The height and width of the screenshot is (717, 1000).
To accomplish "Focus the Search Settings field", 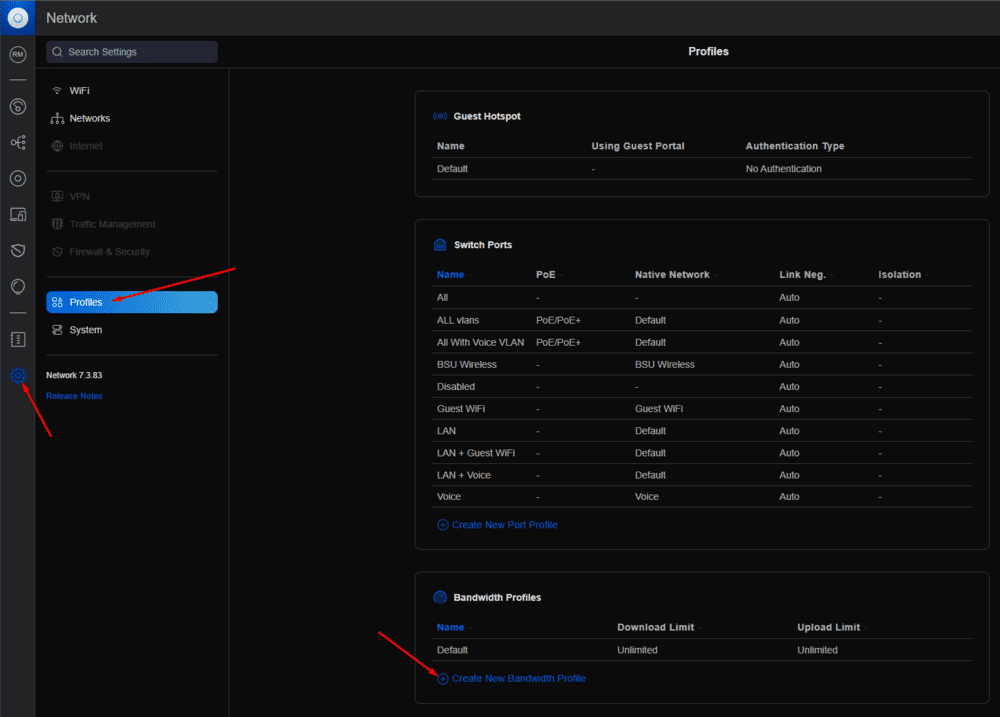I will click(x=132, y=52).
